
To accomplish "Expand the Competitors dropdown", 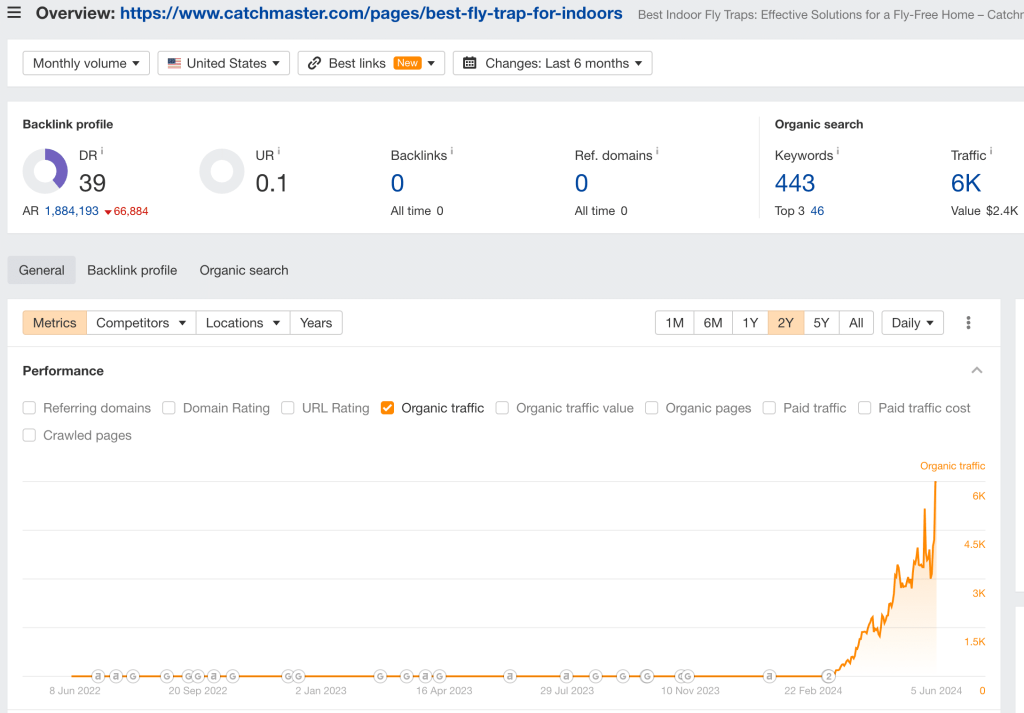I will 141,323.
